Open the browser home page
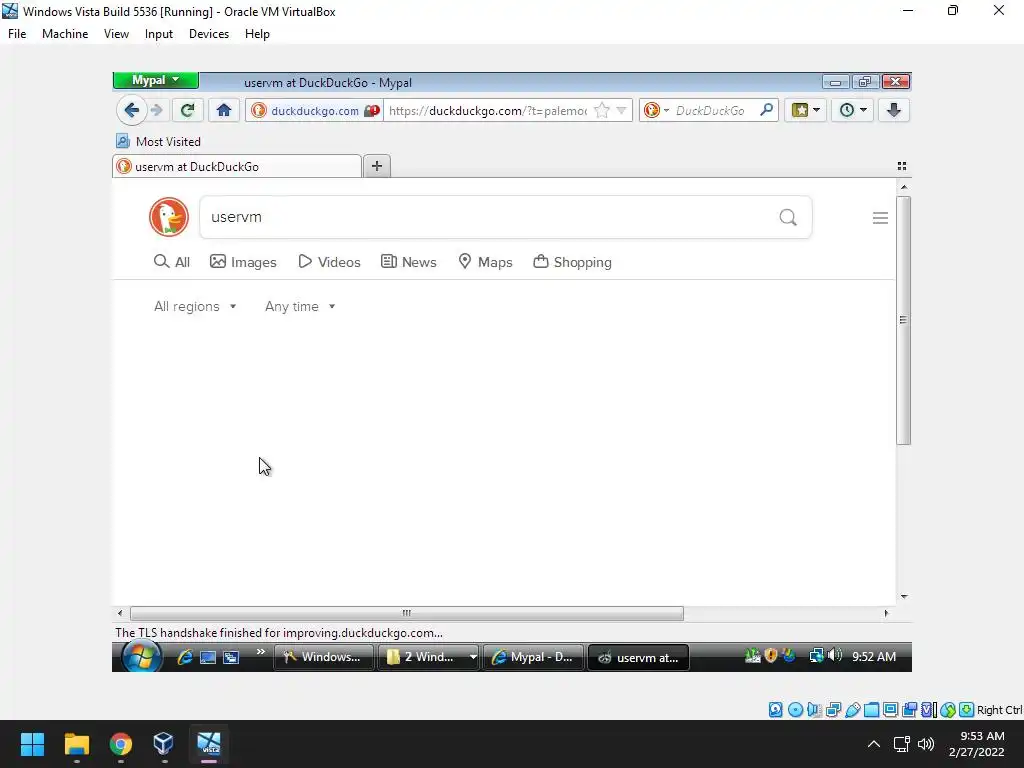The image size is (1024, 768). [x=224, y=110]
